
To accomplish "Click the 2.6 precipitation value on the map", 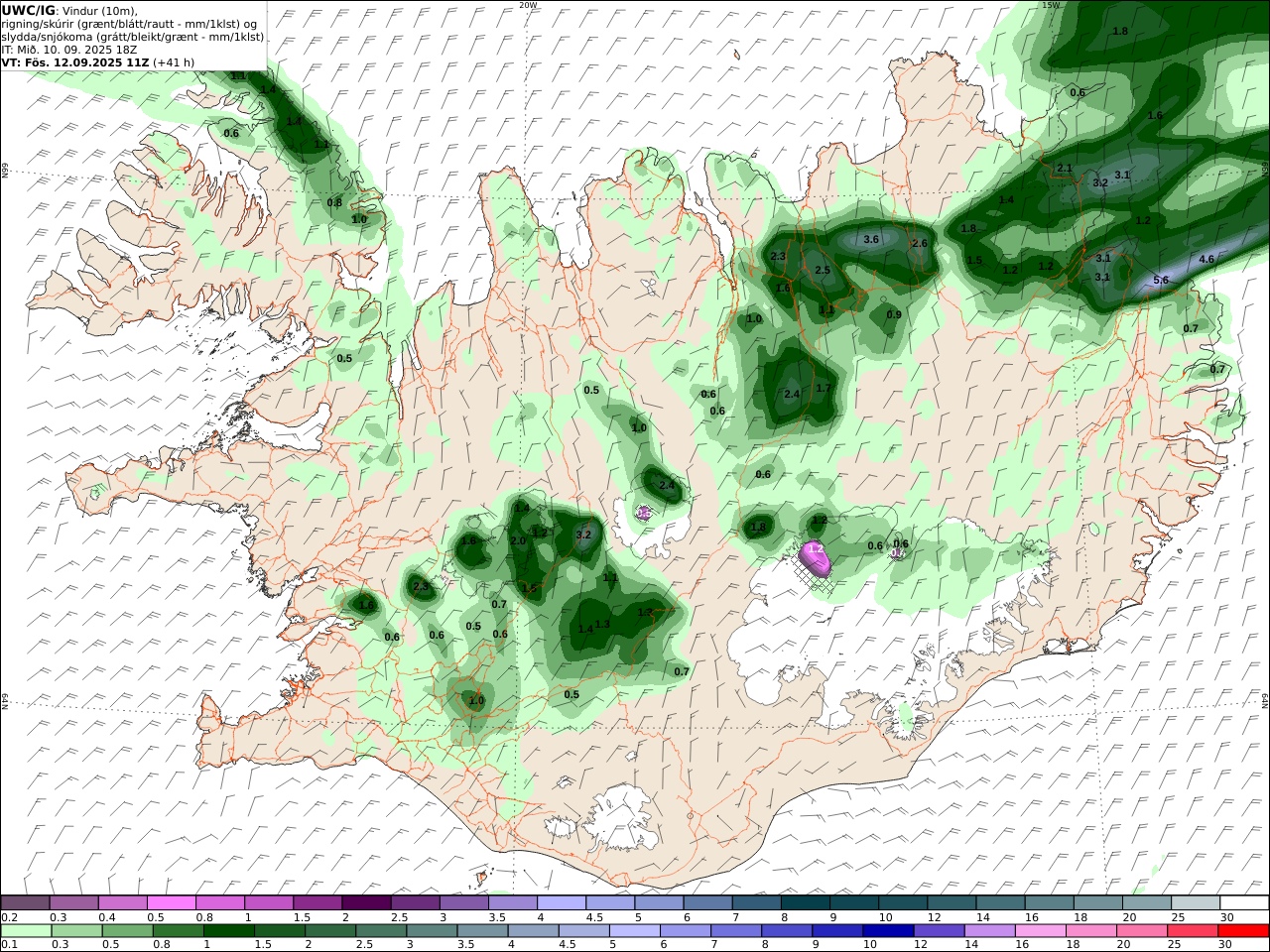I will (x=919, y=243).
